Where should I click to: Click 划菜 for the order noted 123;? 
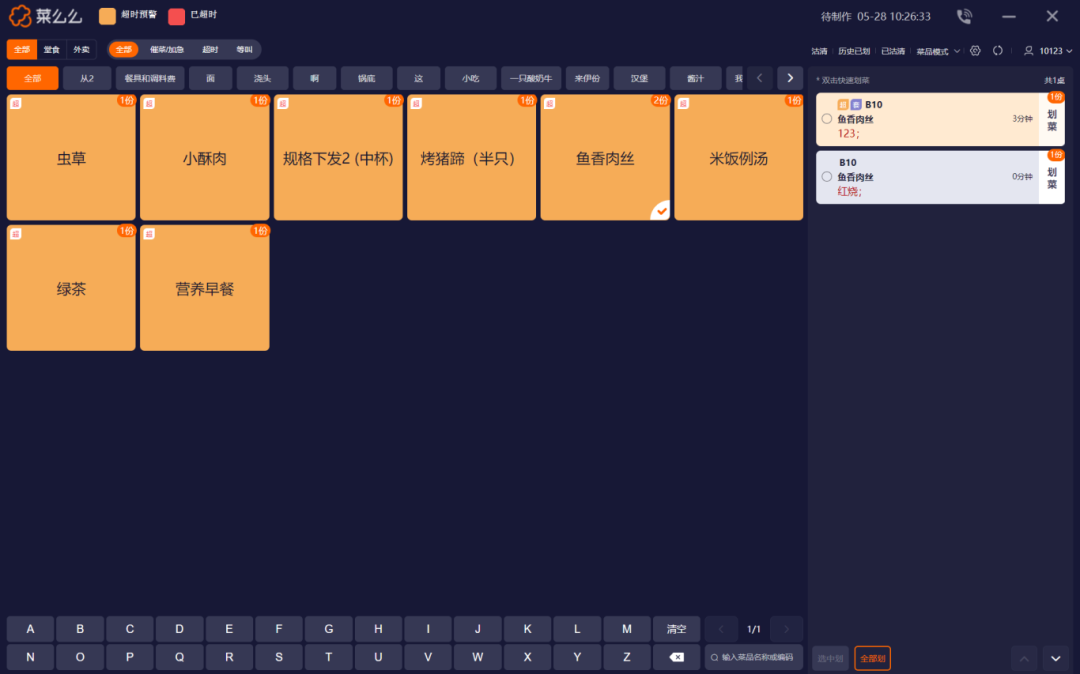(x=1052, y=120)
